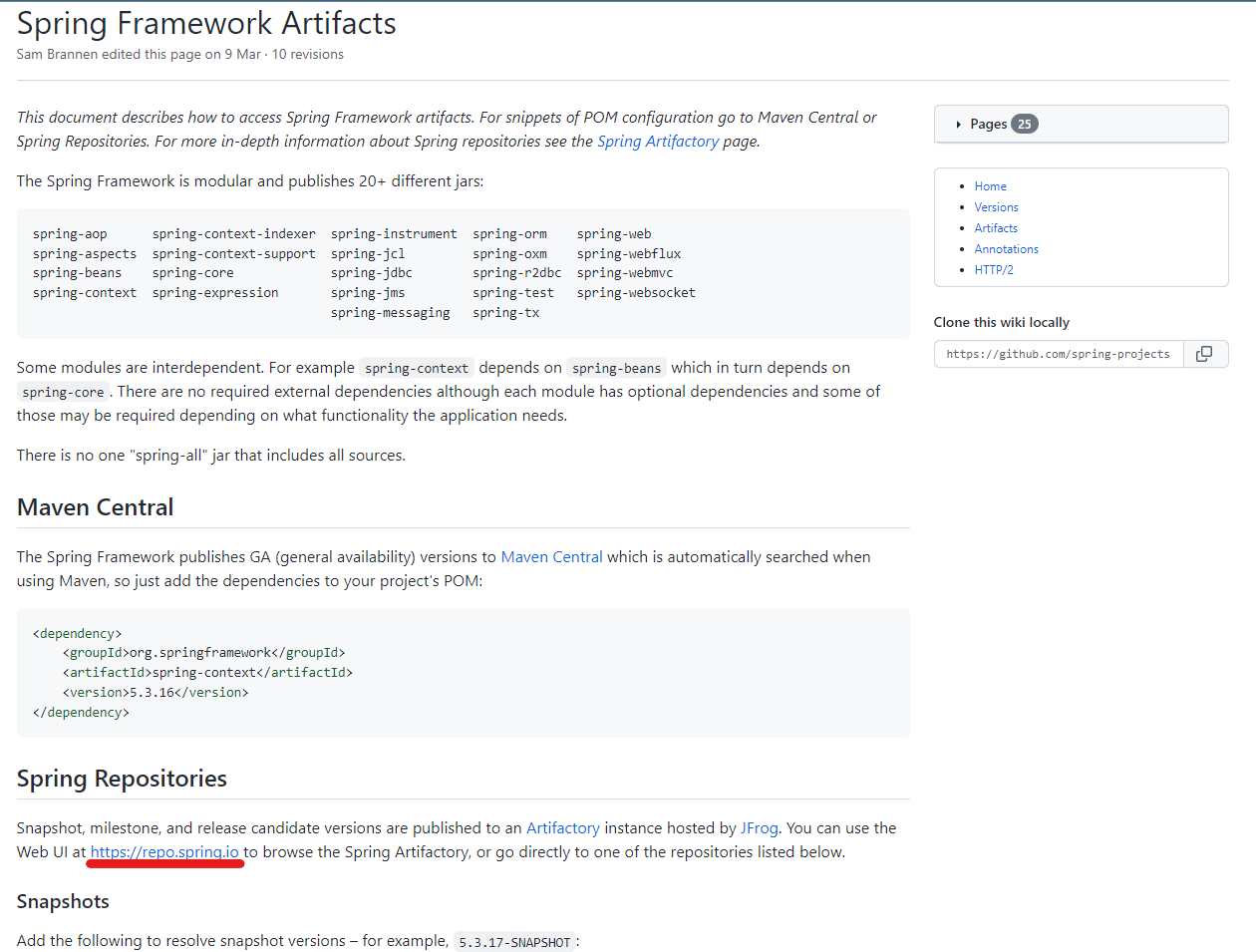Click the spring-core inline code
Image resolution: width=1256 pixels, height=952 pixels.
pos(63,392)
